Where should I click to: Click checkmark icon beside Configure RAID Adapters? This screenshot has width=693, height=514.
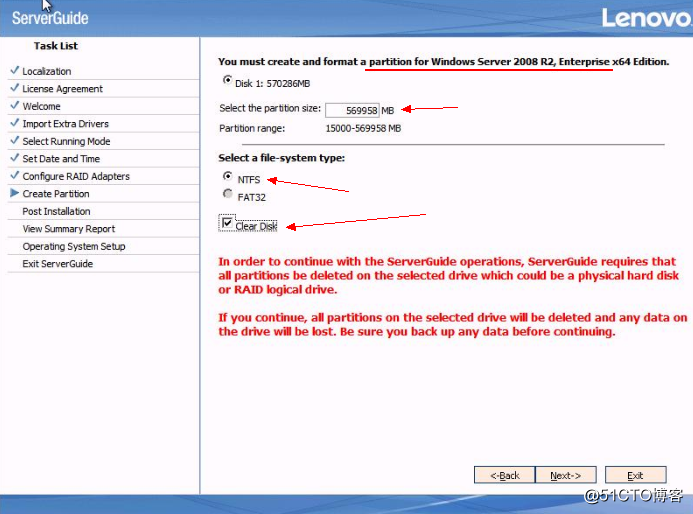coord(15,175)
